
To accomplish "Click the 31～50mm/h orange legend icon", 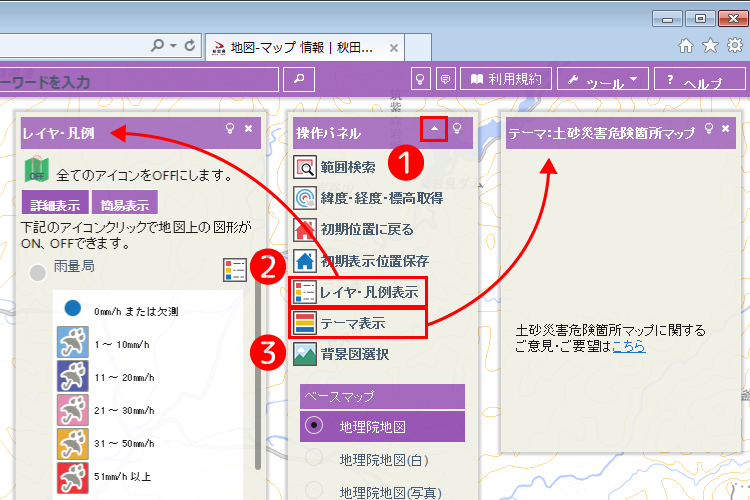I will [x=73, y=444].
